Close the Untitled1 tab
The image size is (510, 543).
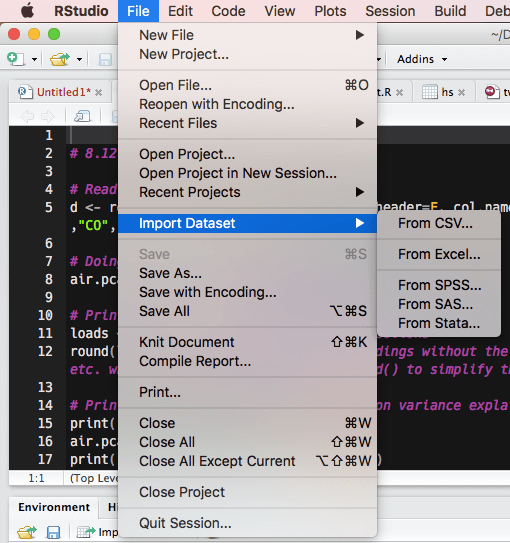(99, 92)
